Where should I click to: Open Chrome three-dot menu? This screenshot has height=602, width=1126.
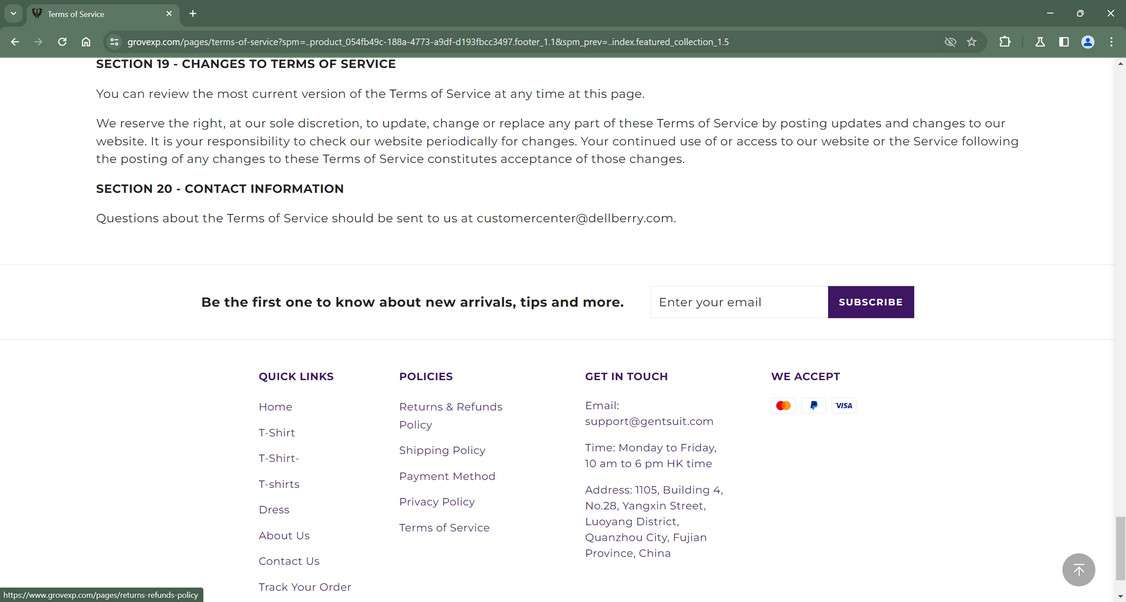point(1111,42)
